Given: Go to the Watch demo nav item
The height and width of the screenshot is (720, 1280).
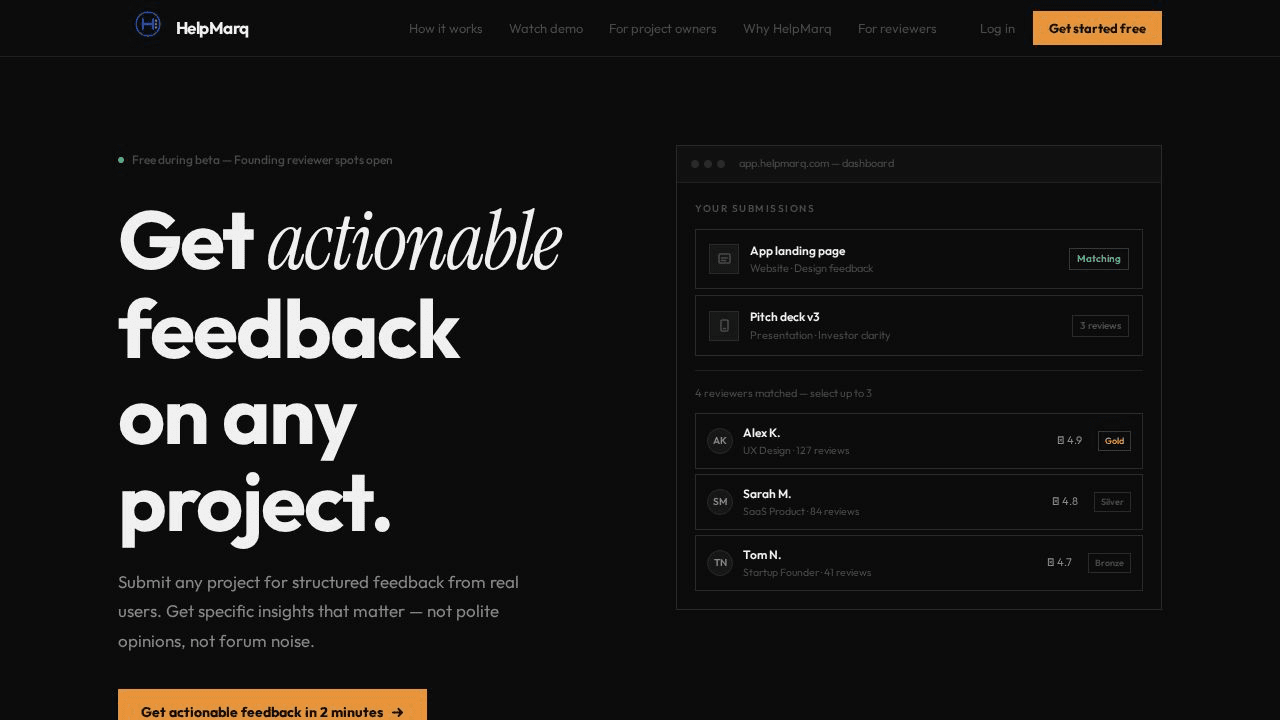Looking at the screenshot, I should click(546, 29).
